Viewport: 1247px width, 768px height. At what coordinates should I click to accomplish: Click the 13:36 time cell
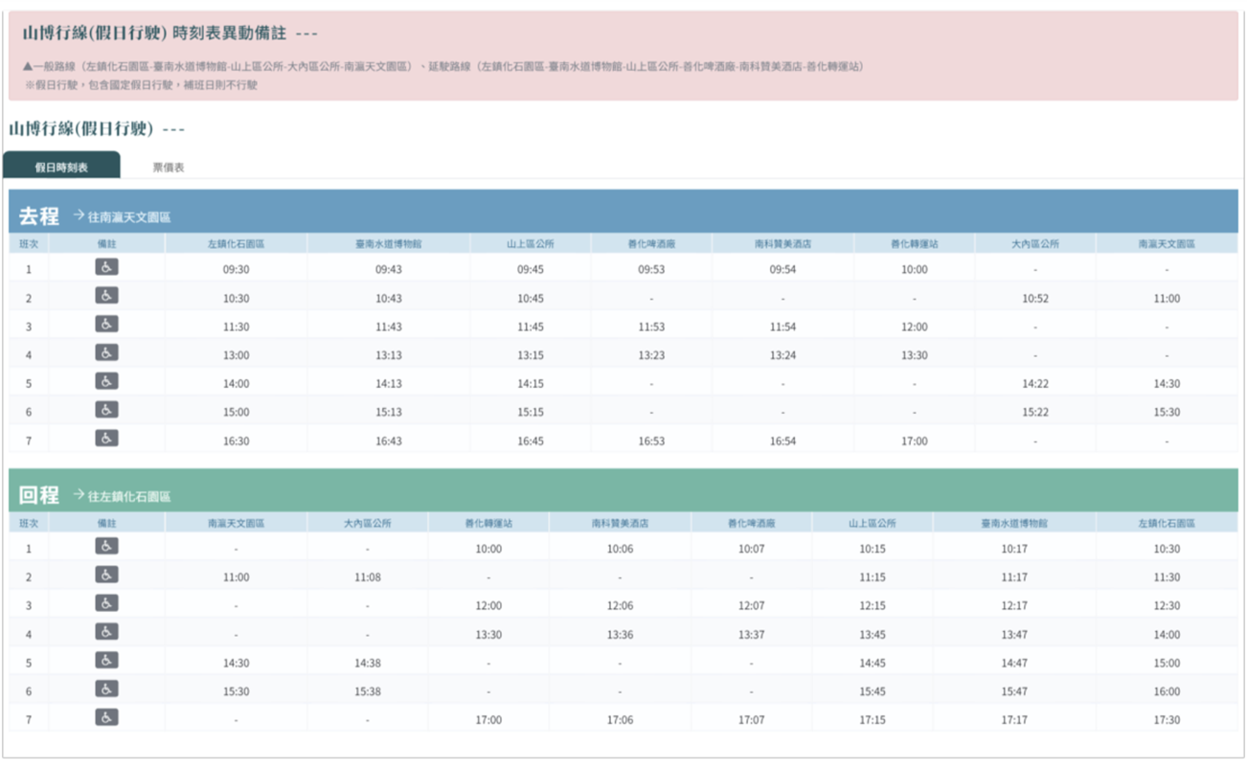point(620,634)
